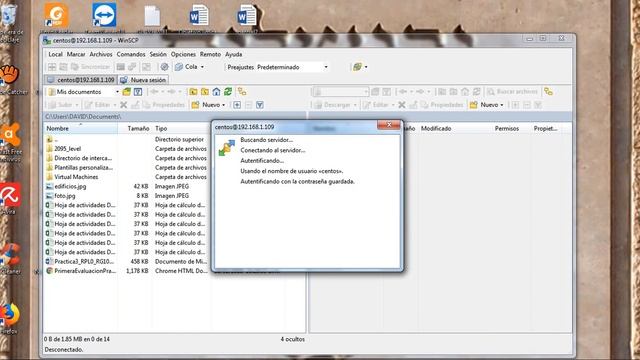640x360 pixels.
Task: Sort local files by Tamaño column
Action: pyautogui.click(x=135, y=129)
